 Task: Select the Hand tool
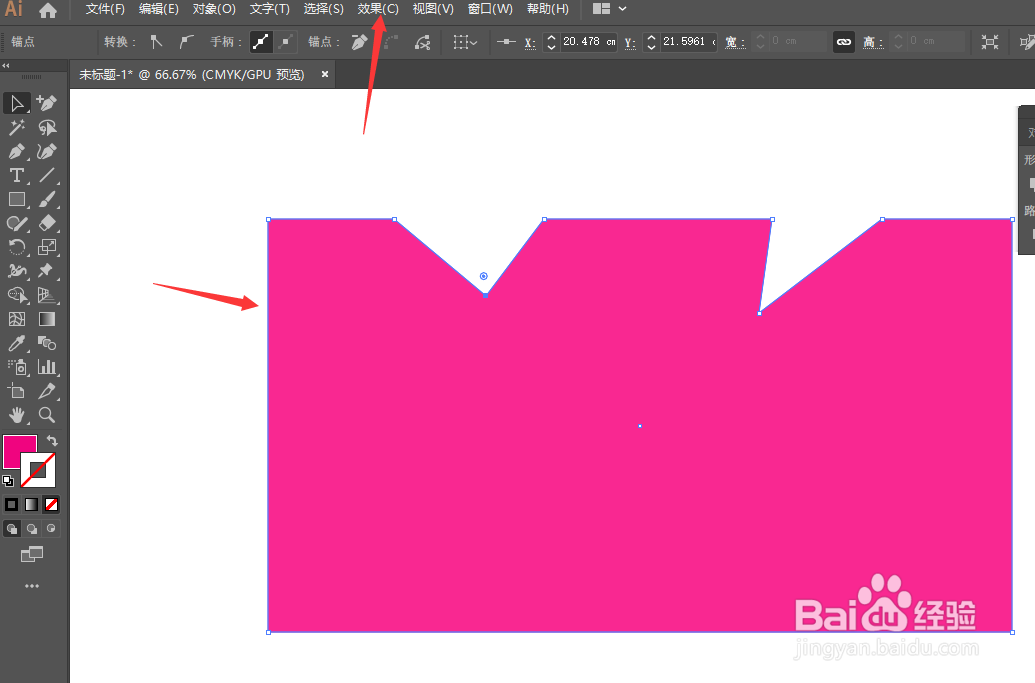click(x=17, y=415)
